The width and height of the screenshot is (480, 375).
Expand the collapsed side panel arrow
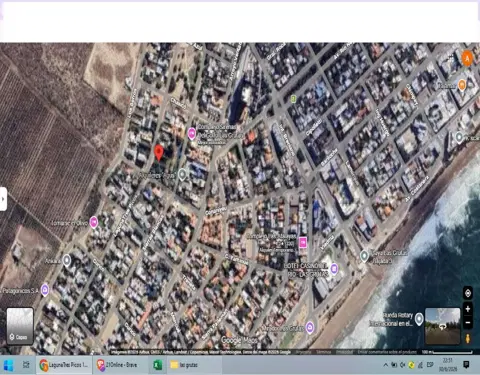pos(3,199)
